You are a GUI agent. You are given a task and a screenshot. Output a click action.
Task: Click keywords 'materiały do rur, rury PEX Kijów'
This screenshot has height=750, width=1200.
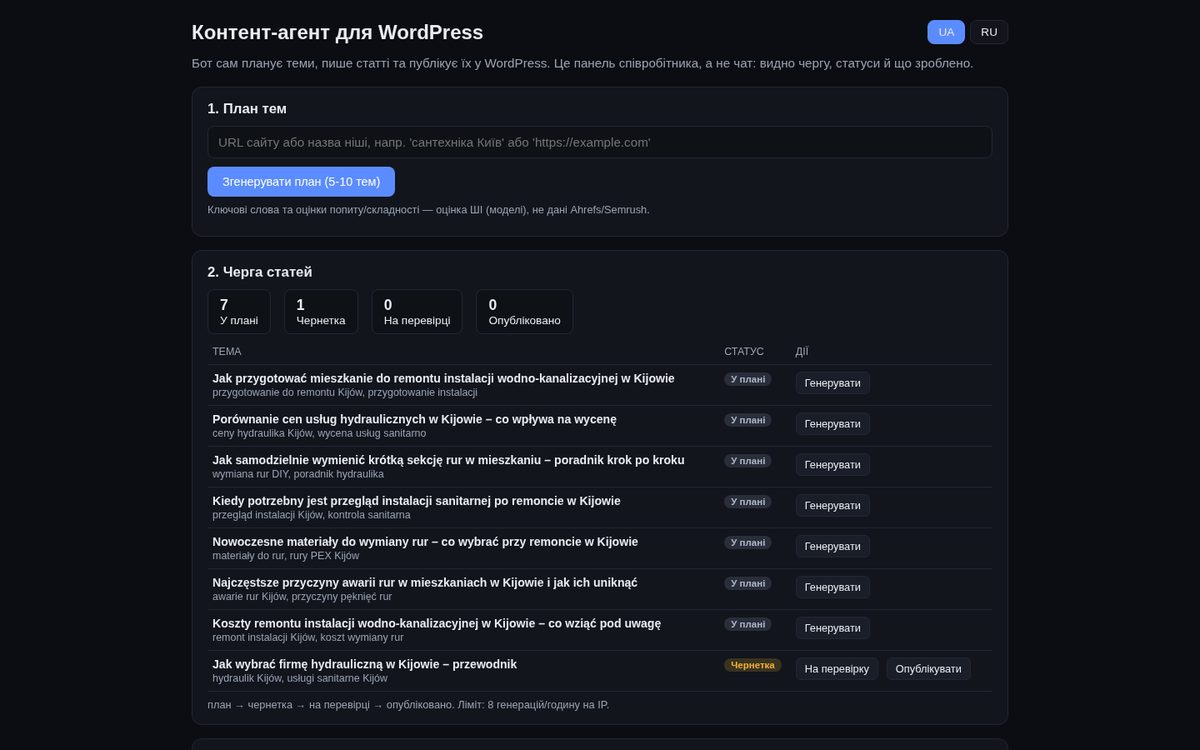point(285,556)
